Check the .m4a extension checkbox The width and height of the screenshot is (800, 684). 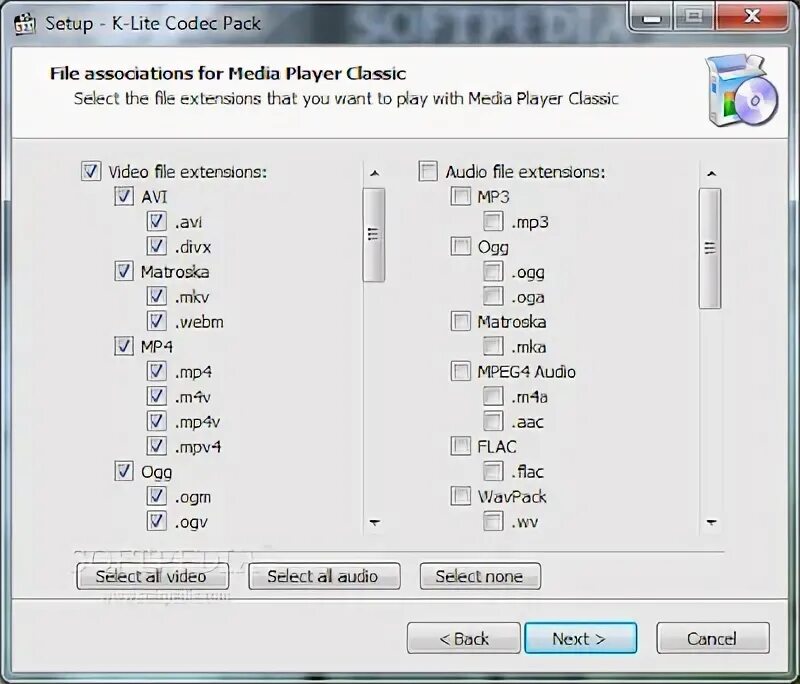pos(493,396)
